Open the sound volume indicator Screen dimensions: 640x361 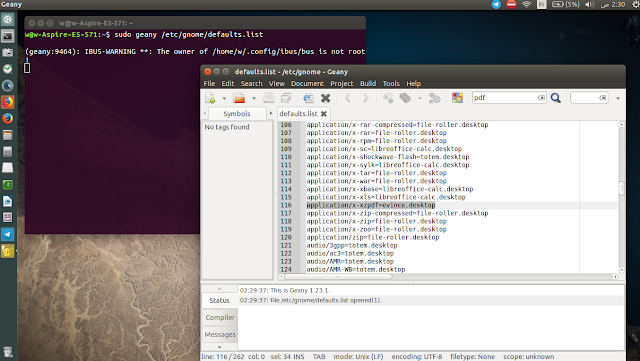(590, 4)
